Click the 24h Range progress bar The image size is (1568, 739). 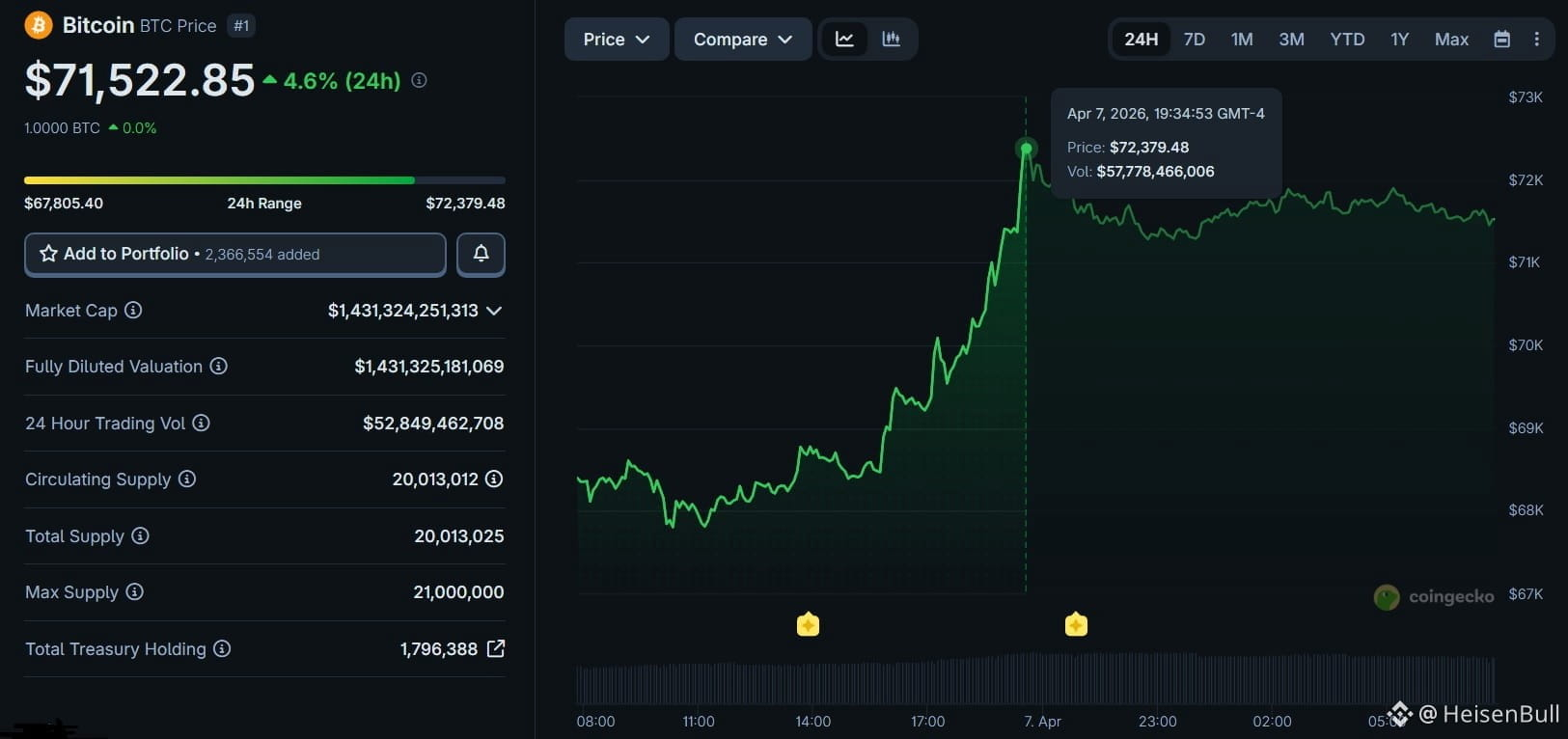point(264,180)
